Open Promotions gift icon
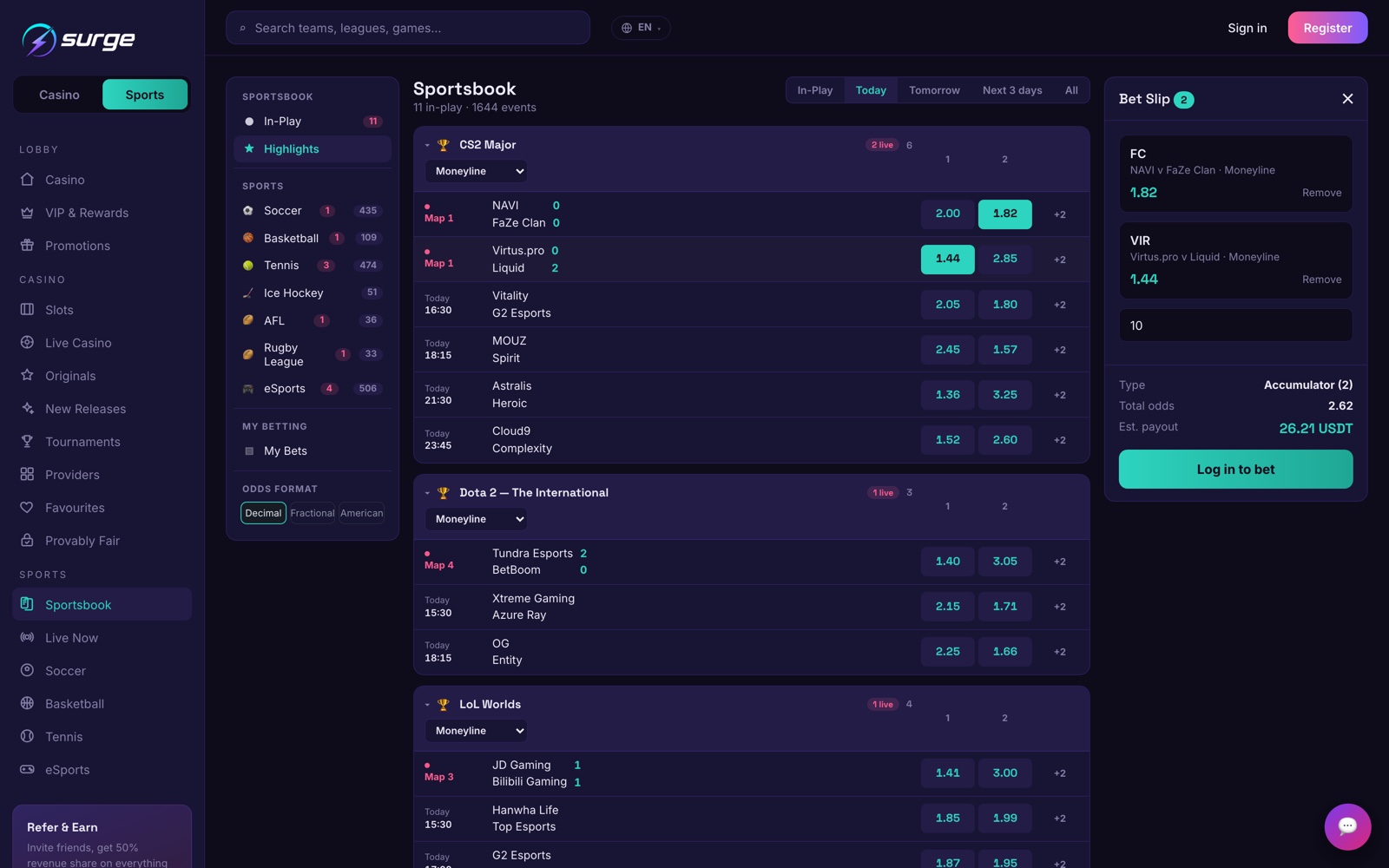Viewport: 1389px width, 868px height. [27, 246]
